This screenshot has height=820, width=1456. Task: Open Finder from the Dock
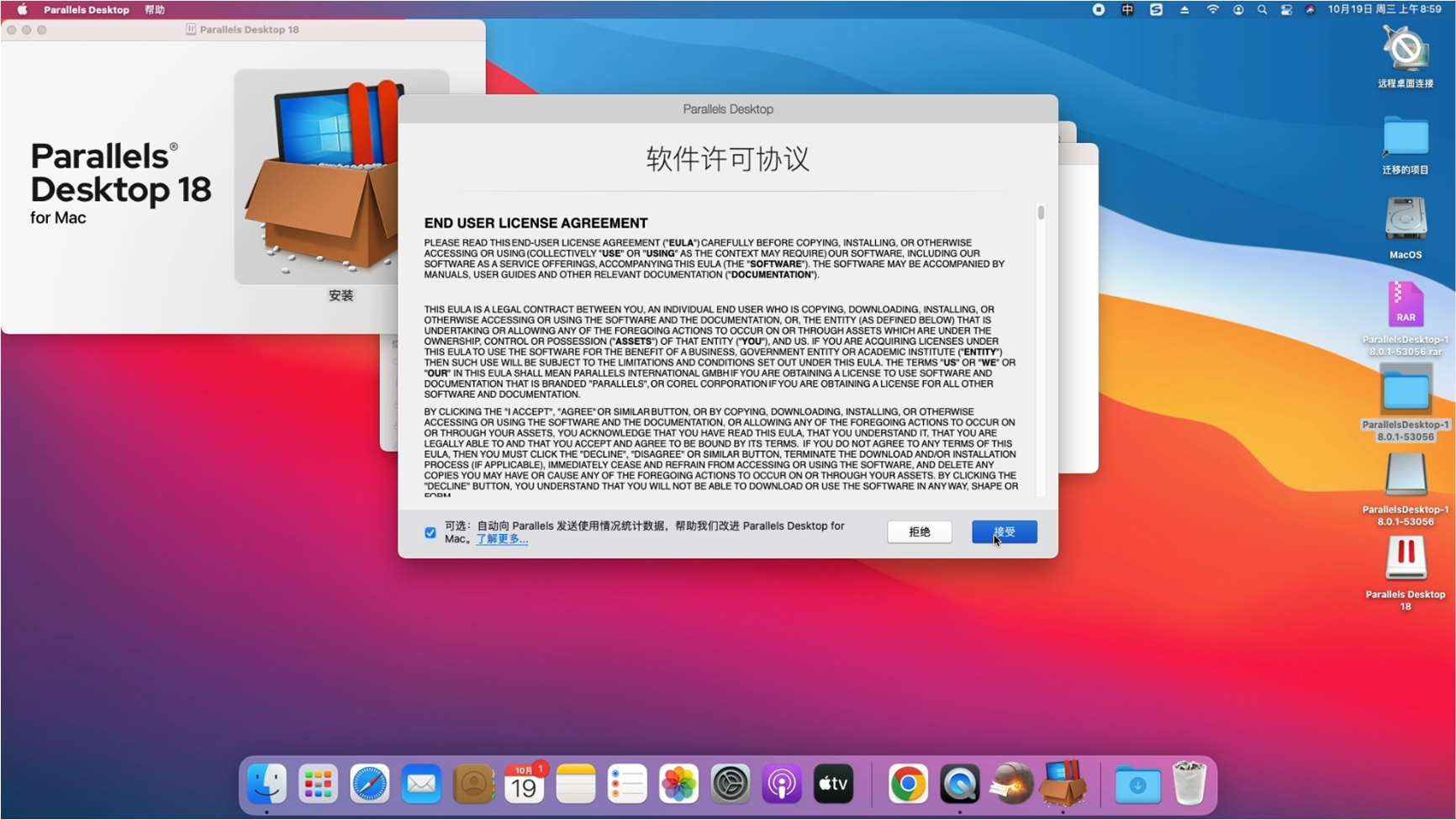[266, 785]
